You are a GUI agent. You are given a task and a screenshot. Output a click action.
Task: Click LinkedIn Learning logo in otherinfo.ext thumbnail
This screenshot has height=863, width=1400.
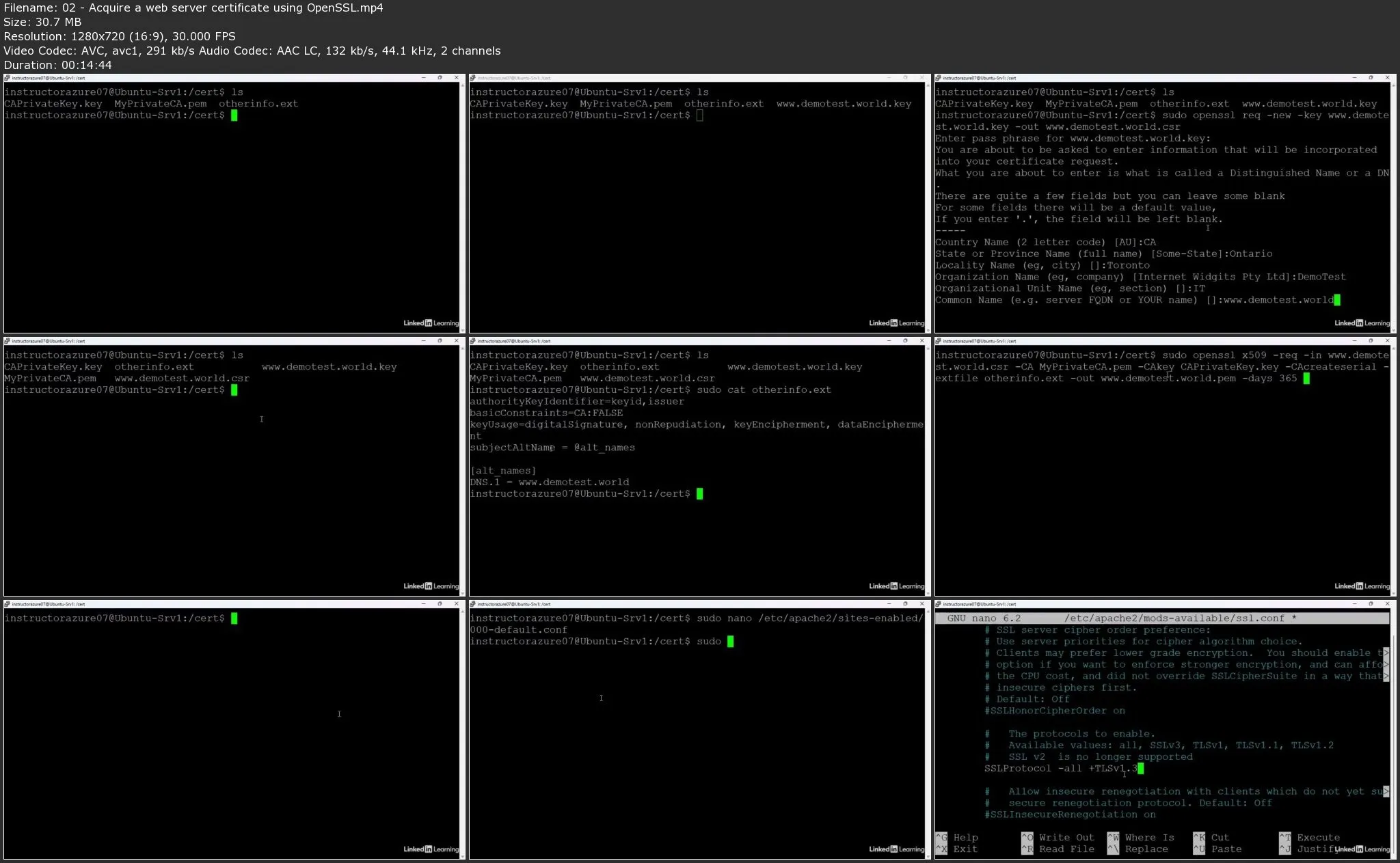896,586
